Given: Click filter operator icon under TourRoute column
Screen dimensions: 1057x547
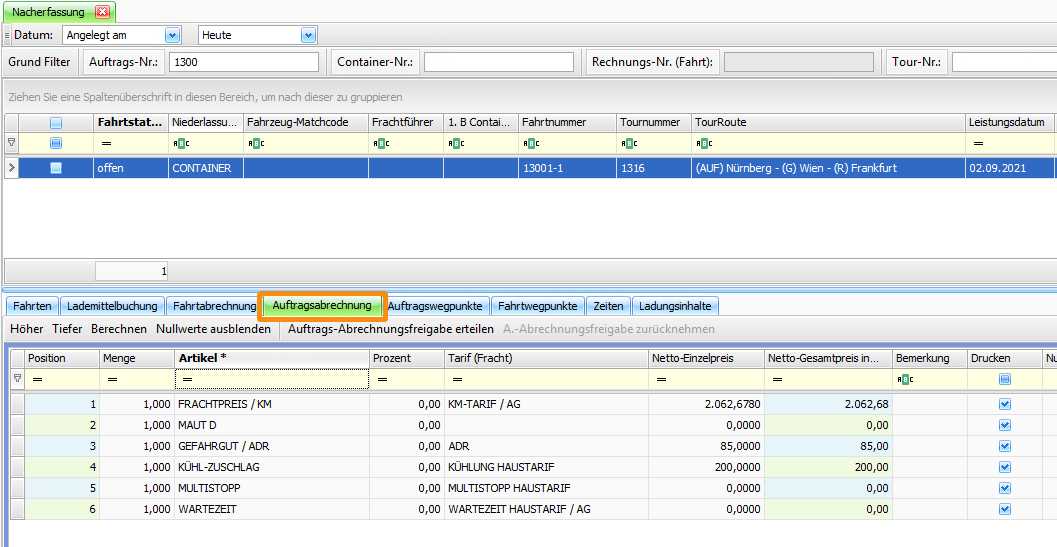Looking at the screenshot, I should [703, 143].
